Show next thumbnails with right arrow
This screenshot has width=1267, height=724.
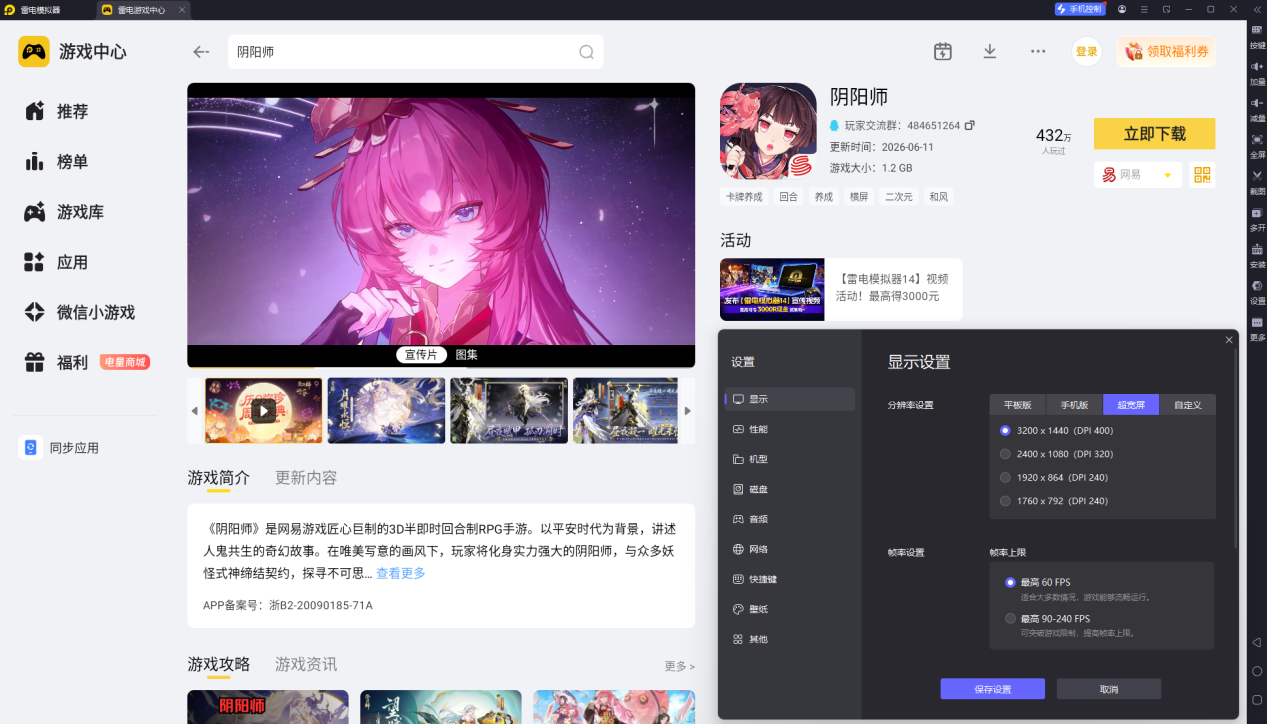click(x=687, y=411)
